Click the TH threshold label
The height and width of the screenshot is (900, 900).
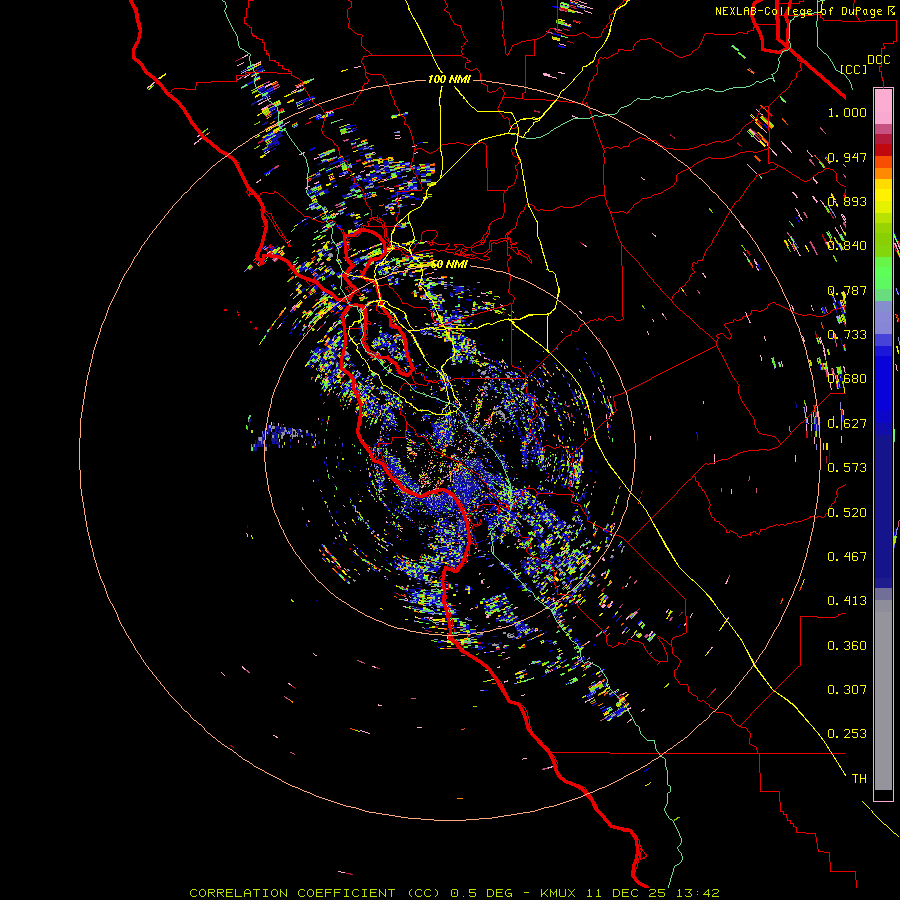click(859, 779)
